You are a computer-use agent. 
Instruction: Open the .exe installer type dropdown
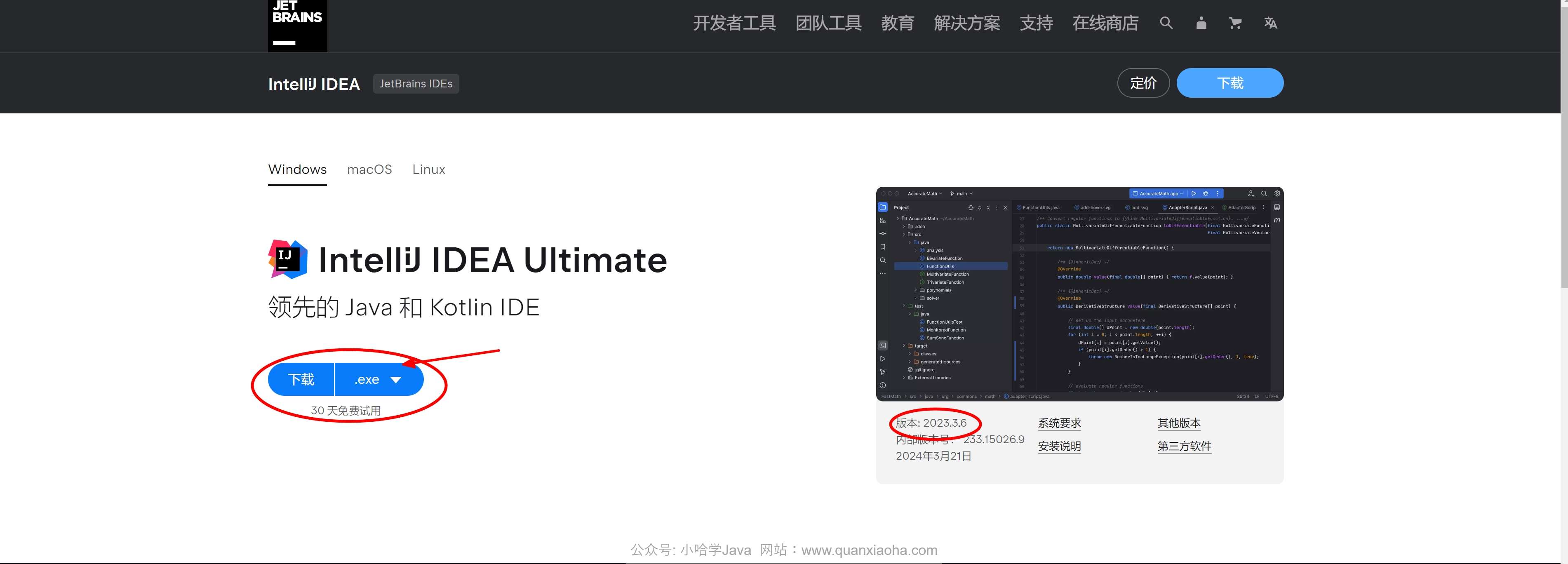(x=378, y=379)
